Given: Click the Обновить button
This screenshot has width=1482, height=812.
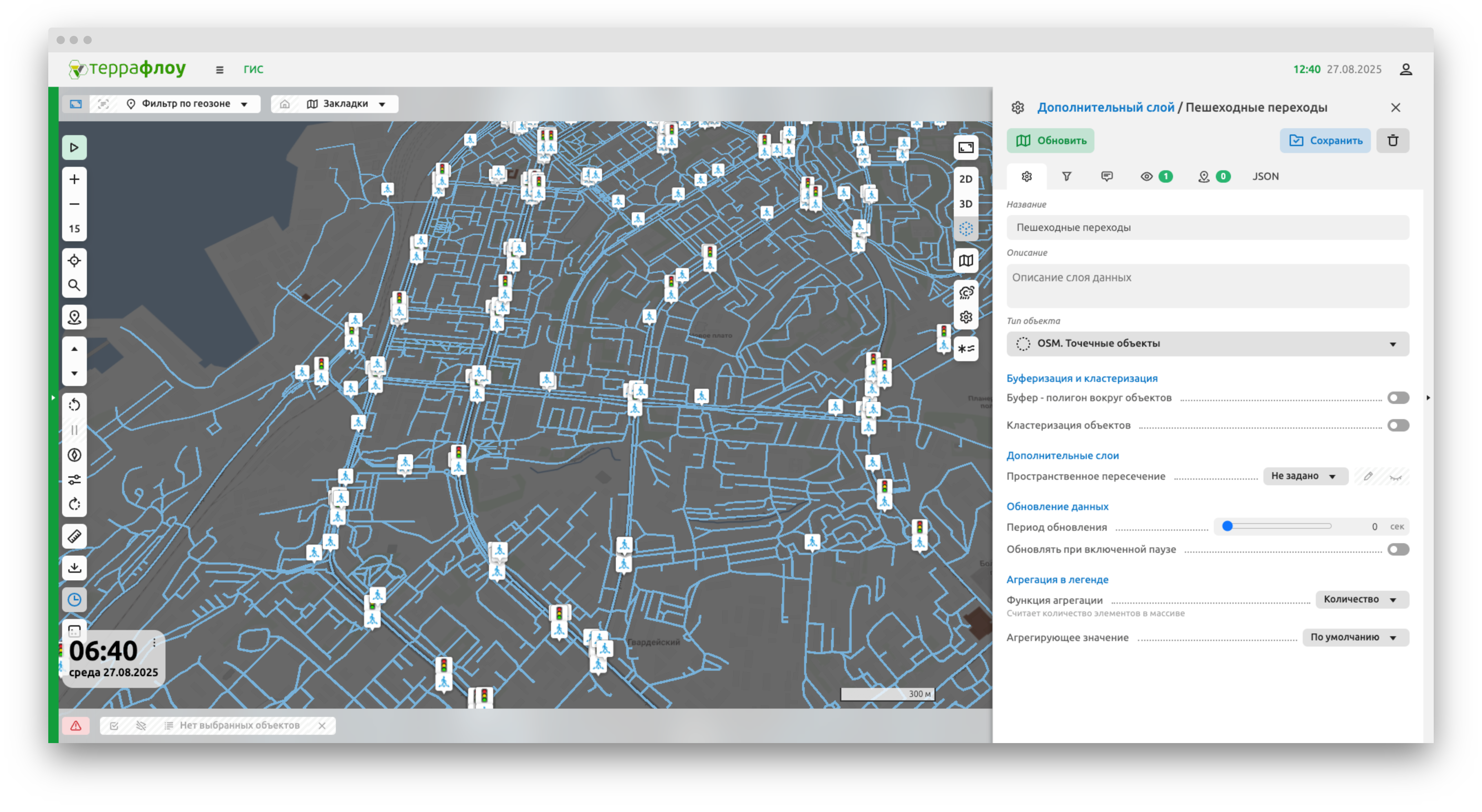Looking at the screenshot, I should coord(1050,141).
